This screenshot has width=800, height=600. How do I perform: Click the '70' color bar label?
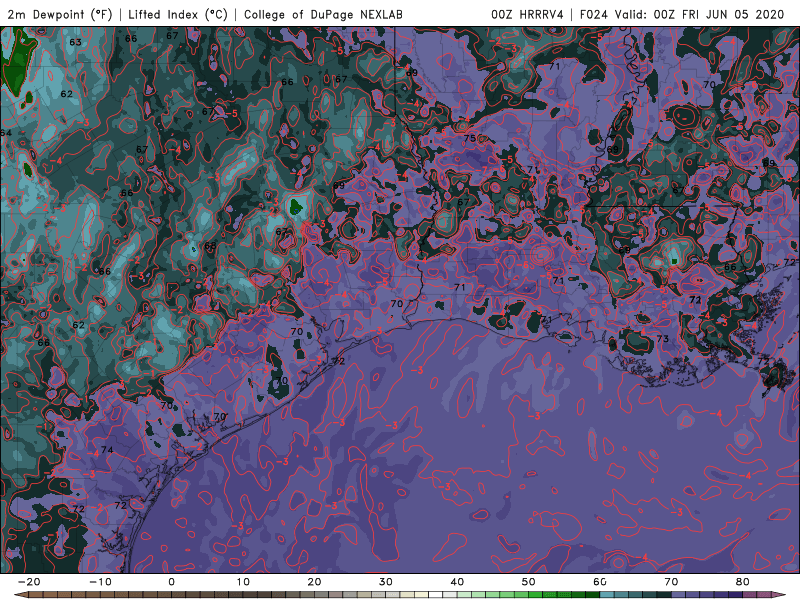coord(671,582)
